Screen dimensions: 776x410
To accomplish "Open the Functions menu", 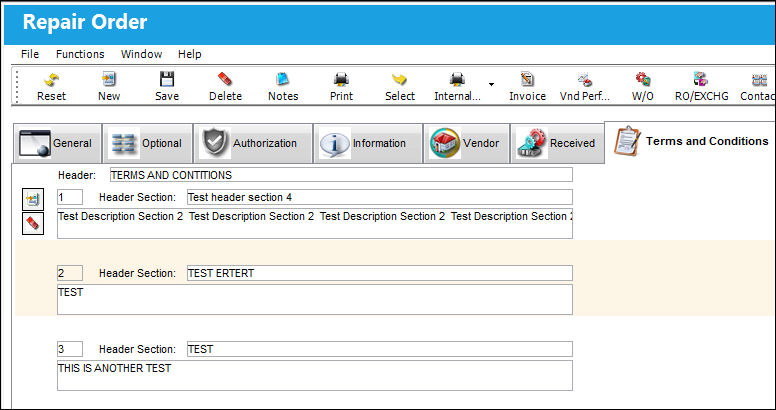I will click(80, 54).
